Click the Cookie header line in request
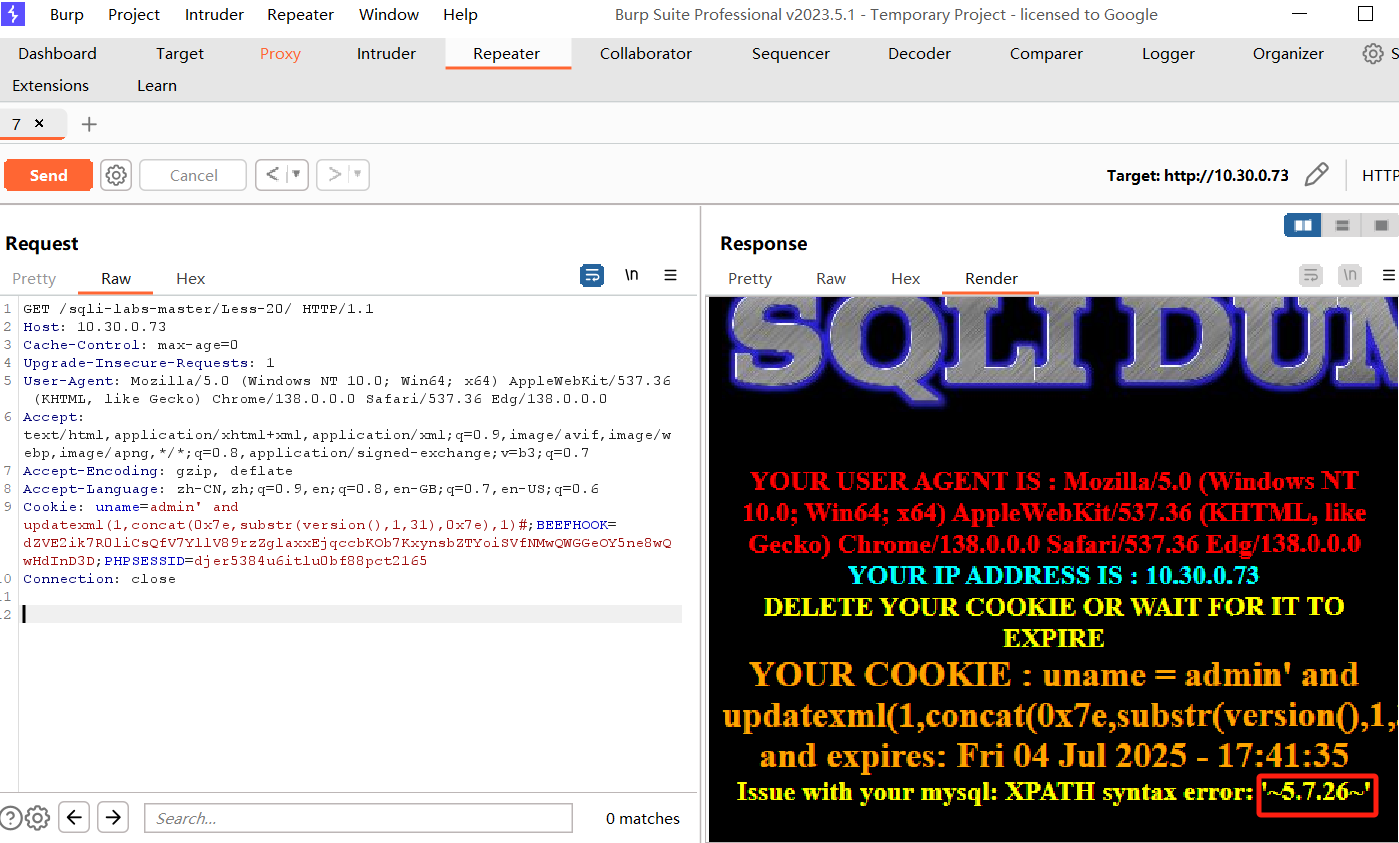The width and height of the screenshot is (1399, 843). 347,534
